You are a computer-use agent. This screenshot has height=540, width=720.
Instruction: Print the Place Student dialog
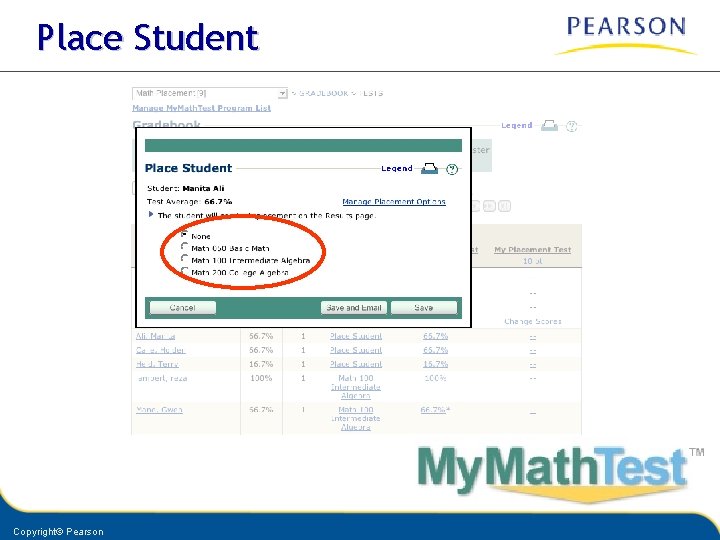click(x=429, y=169)
